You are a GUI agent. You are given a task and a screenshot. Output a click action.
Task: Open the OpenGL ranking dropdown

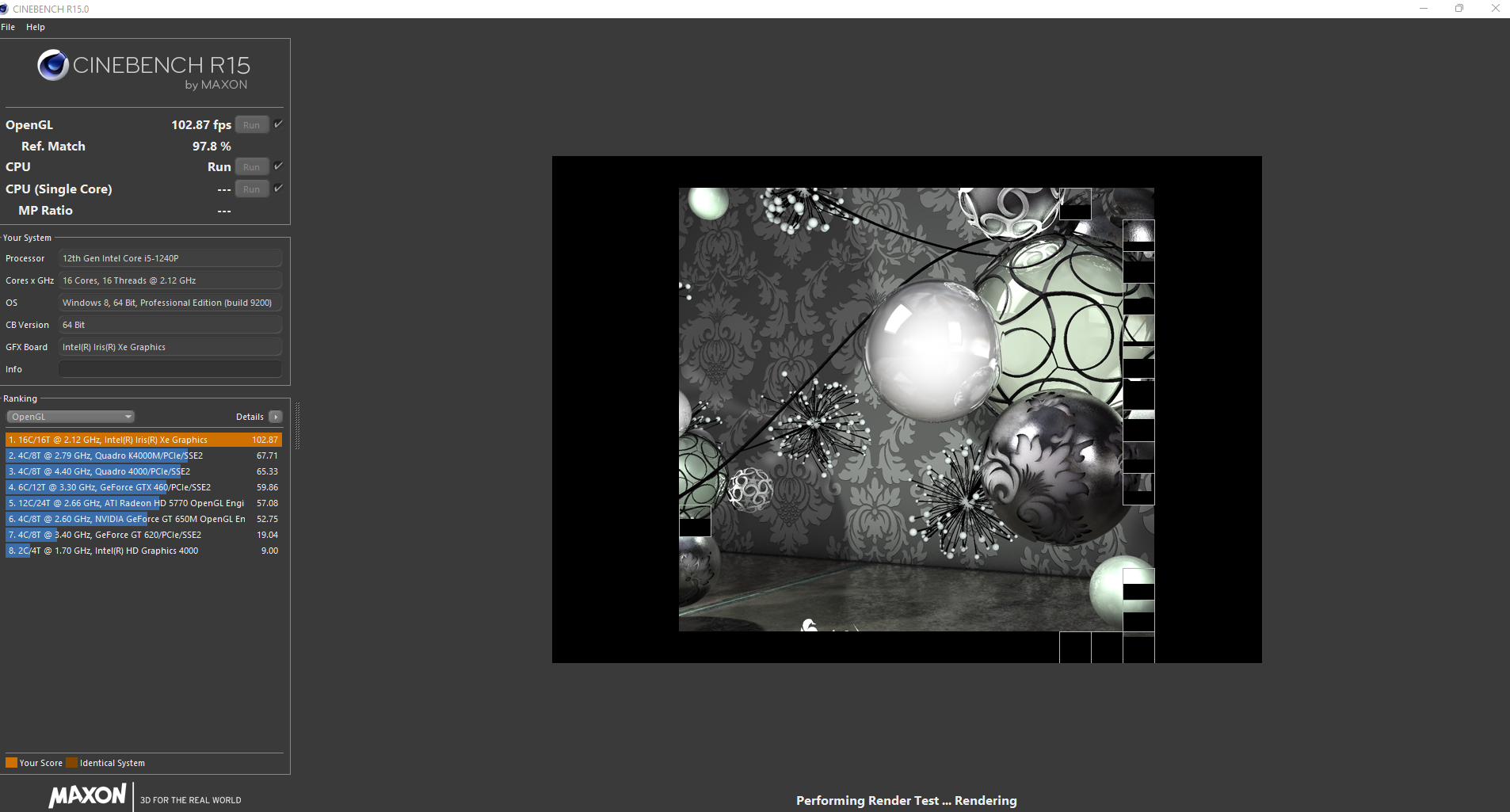coord(71,417)
